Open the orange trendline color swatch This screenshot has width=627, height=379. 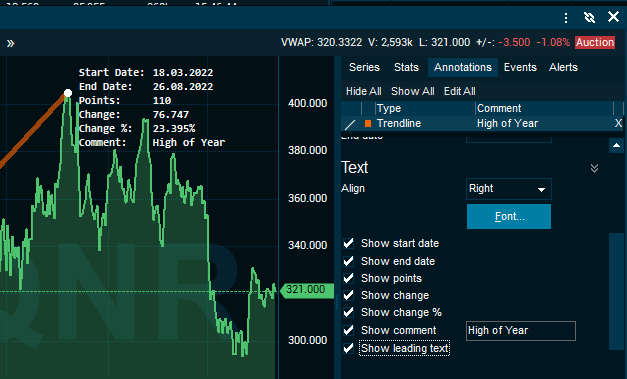click(368, 124)
